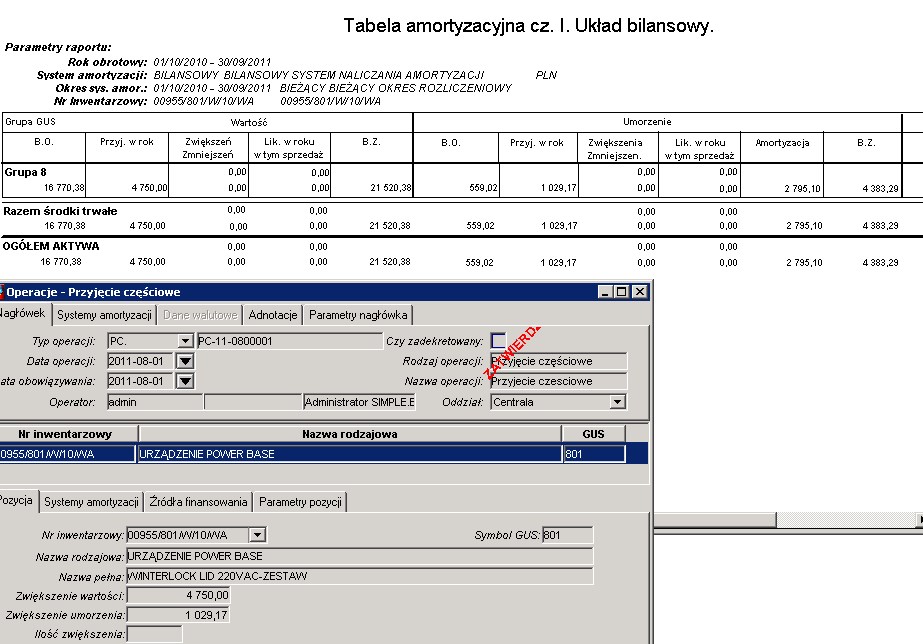Open the Adnotacje tab
This screenshot has width=923, height=644.
tap(273, 315)
